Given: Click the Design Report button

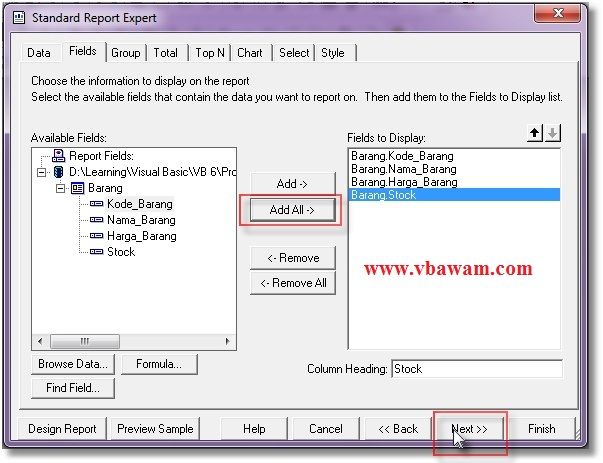Looking at the screenshot, I should 62,429.
